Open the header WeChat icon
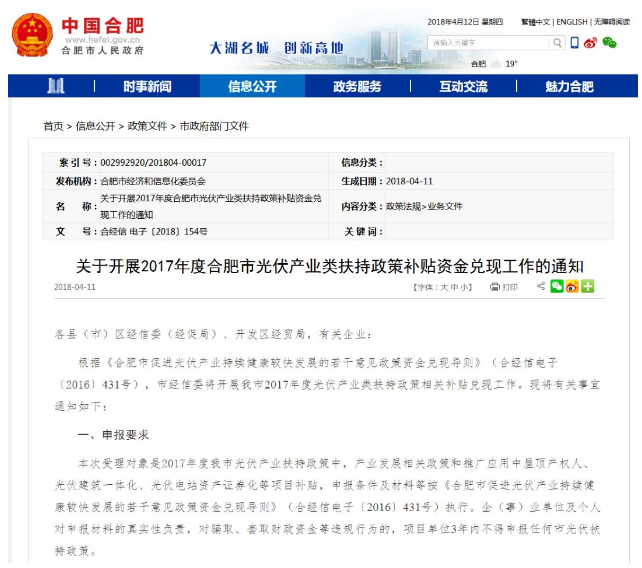642x568 pixels. pyautogui.click(x=609, y=43)
